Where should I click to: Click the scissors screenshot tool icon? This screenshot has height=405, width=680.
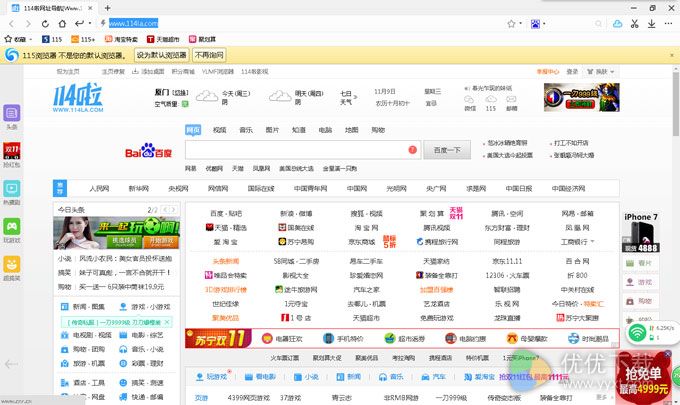click(634, 24)
